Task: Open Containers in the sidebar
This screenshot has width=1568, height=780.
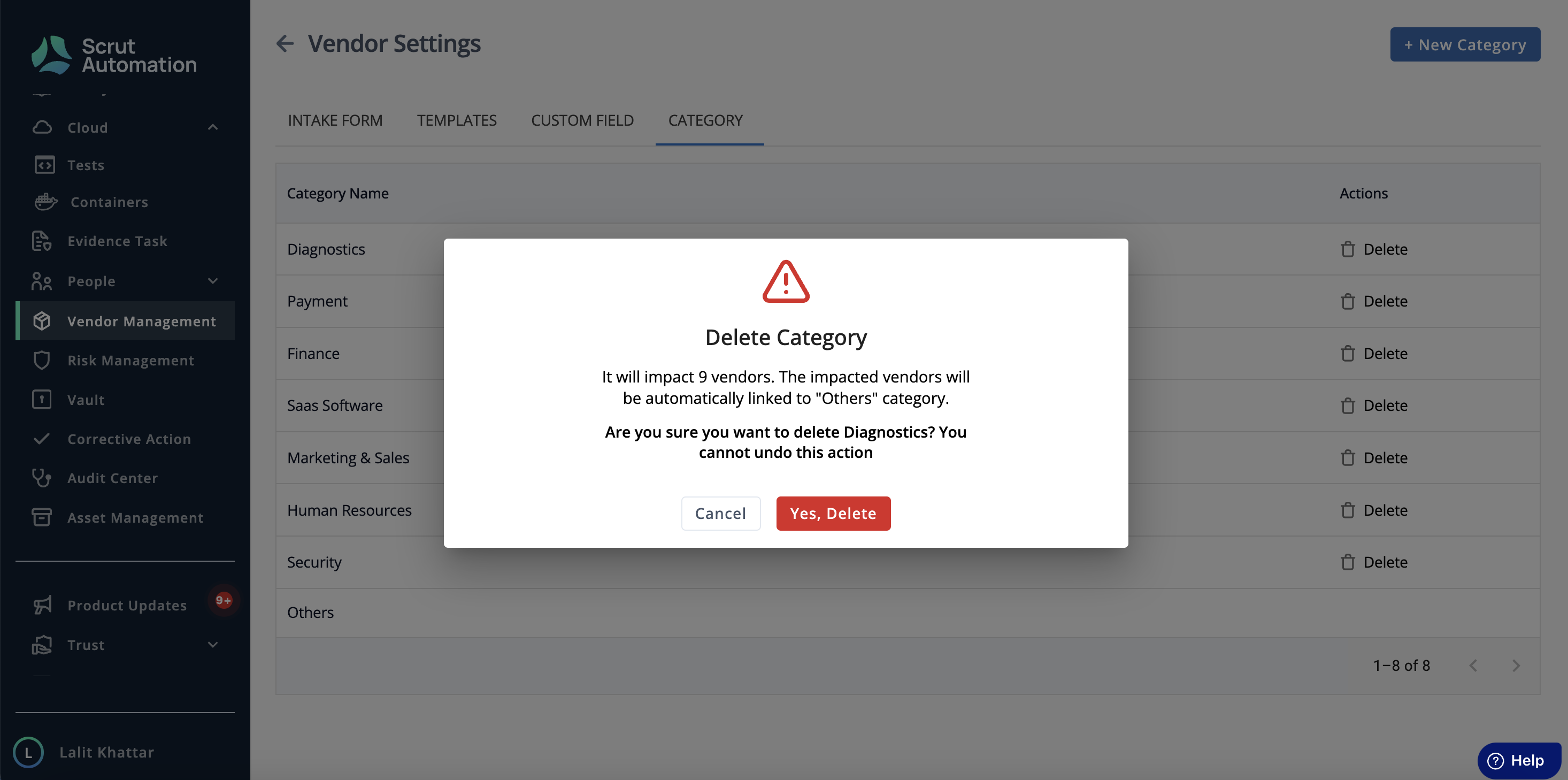Action: point(110,202)
